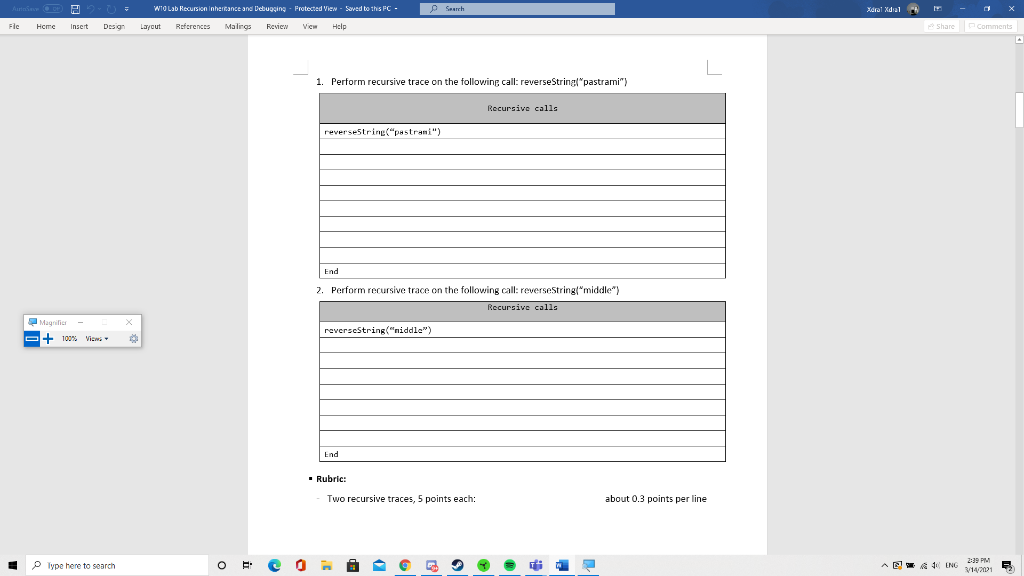Toggle the AutoSave switch

[52, 9]
